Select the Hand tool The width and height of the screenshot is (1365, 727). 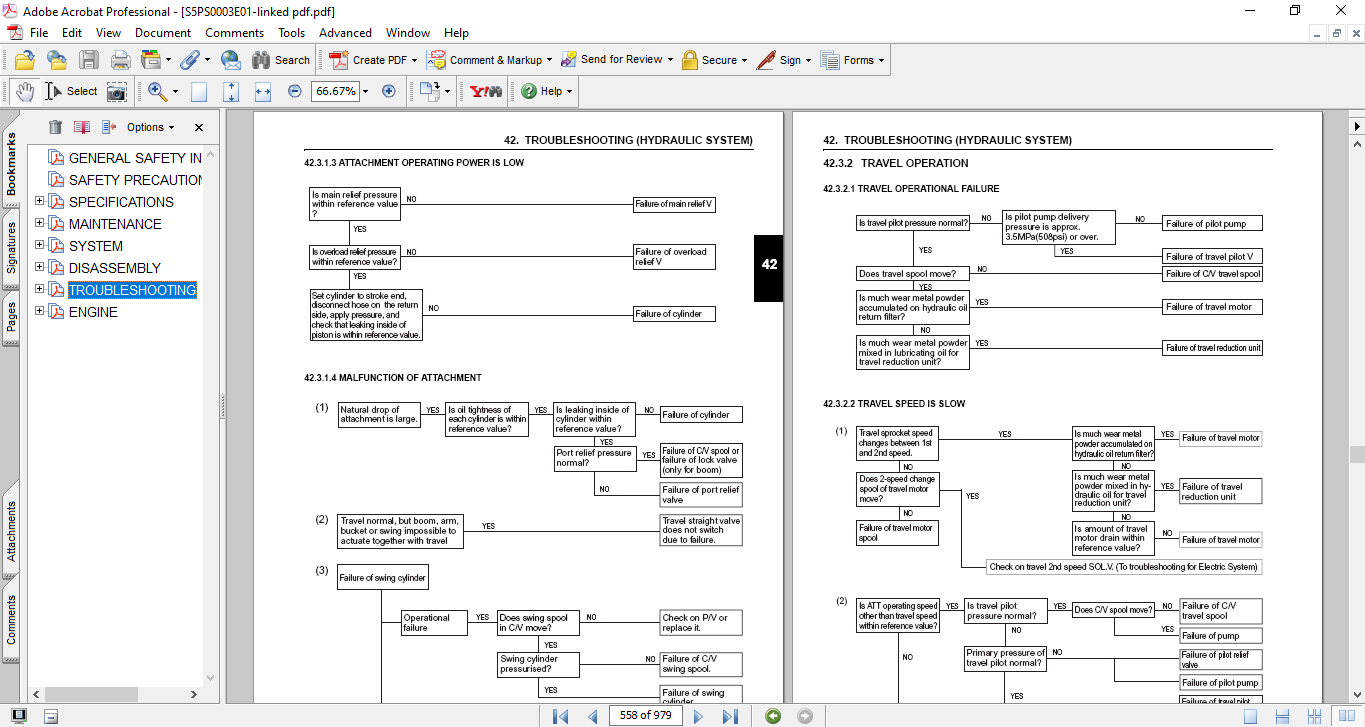(25, 91)
